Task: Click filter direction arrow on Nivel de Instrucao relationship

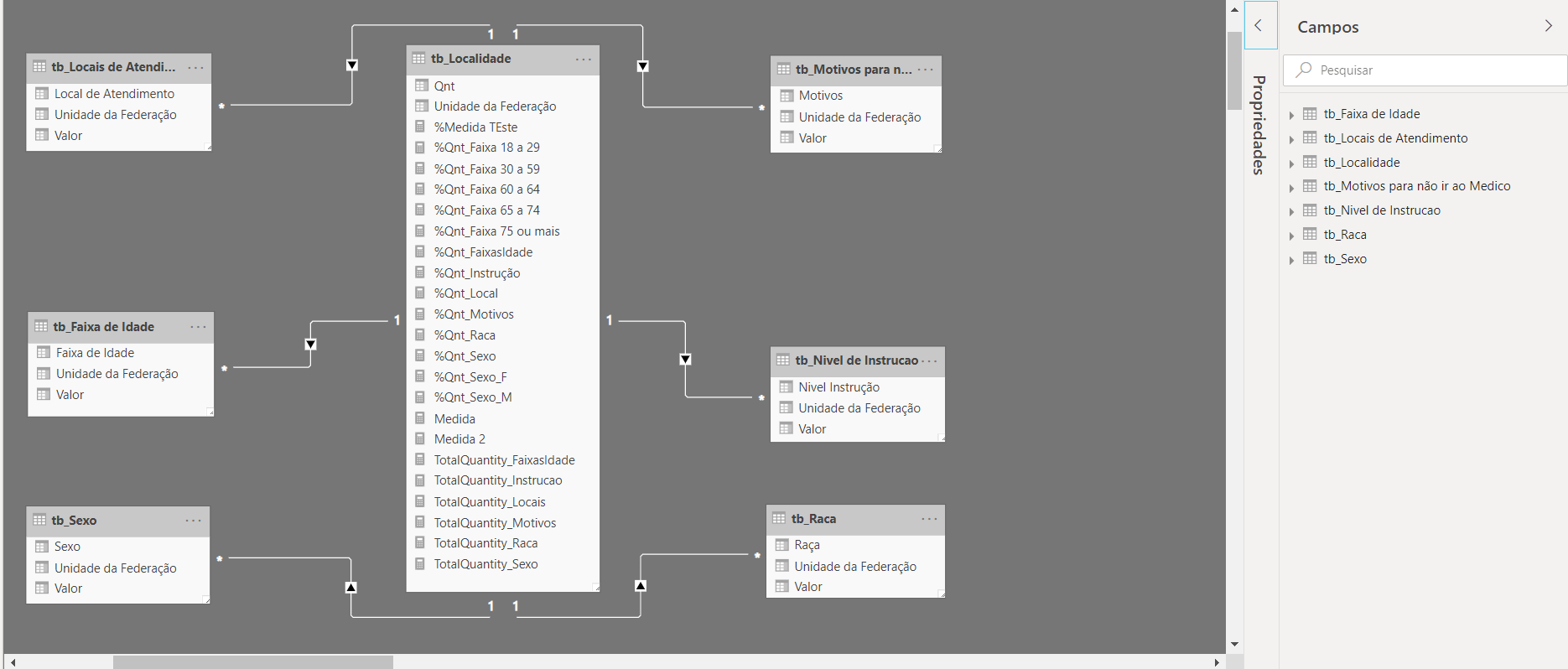Action: (x=685, y=360)
